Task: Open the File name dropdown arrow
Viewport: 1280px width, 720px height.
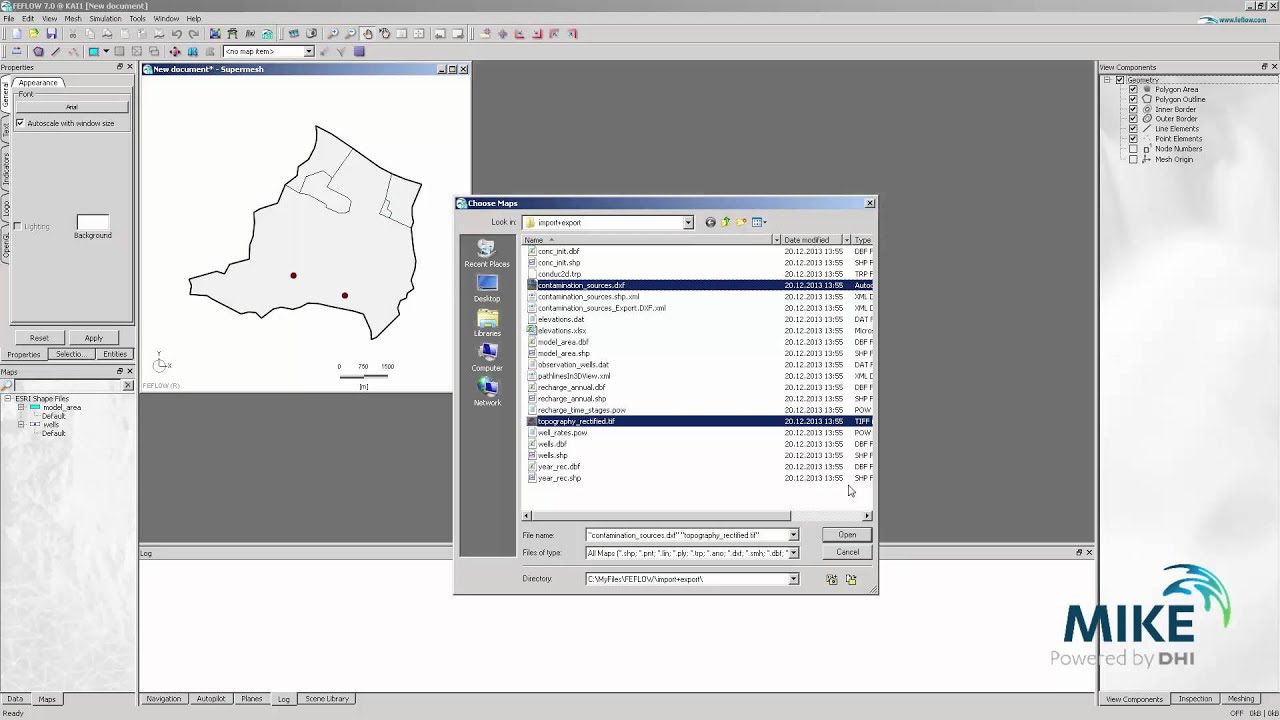Action: 793,535
